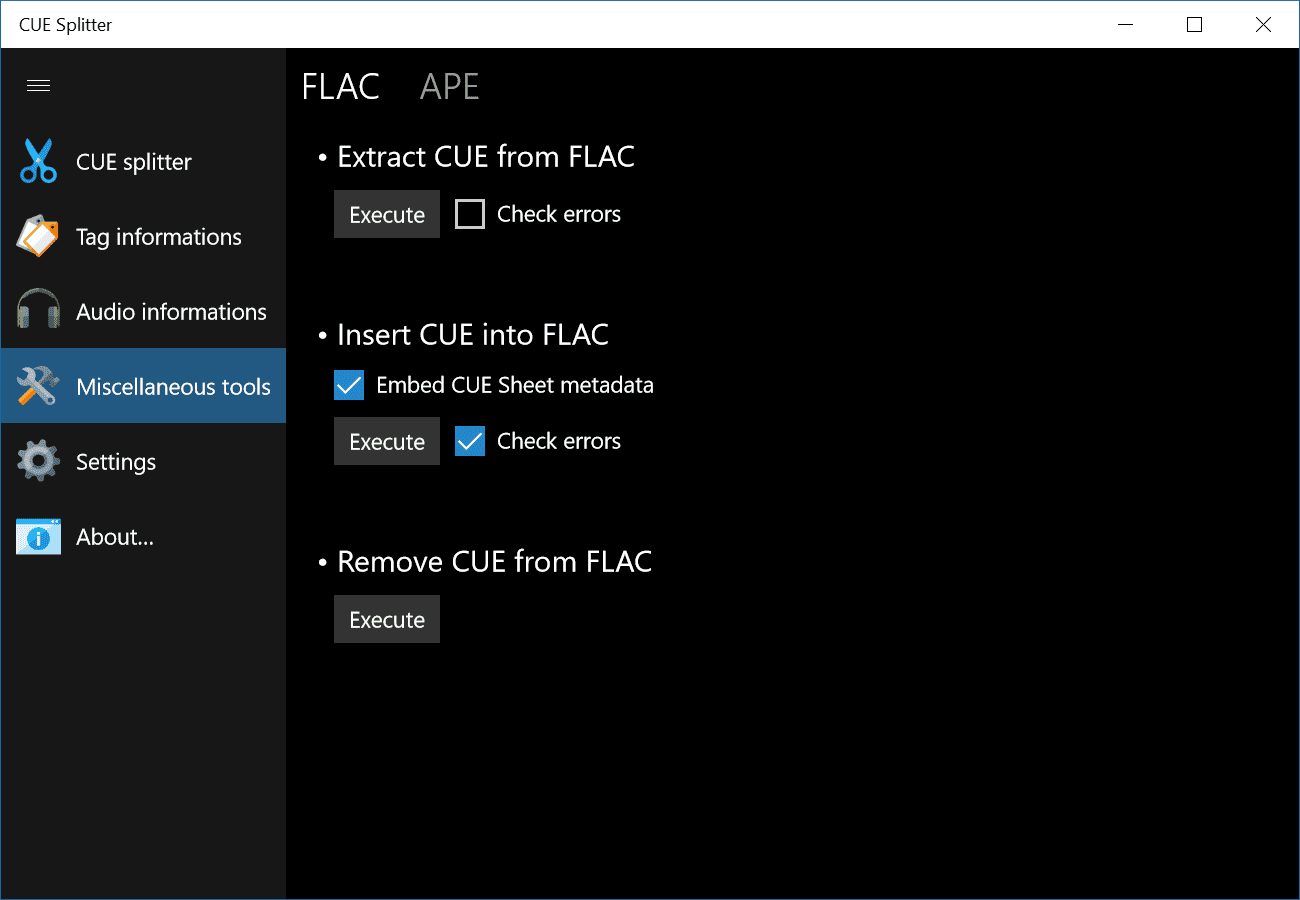This screenshot has height=900, width=1300.
Task: Open the About... label
Action: pyautogui.click(x=115, y=537)
